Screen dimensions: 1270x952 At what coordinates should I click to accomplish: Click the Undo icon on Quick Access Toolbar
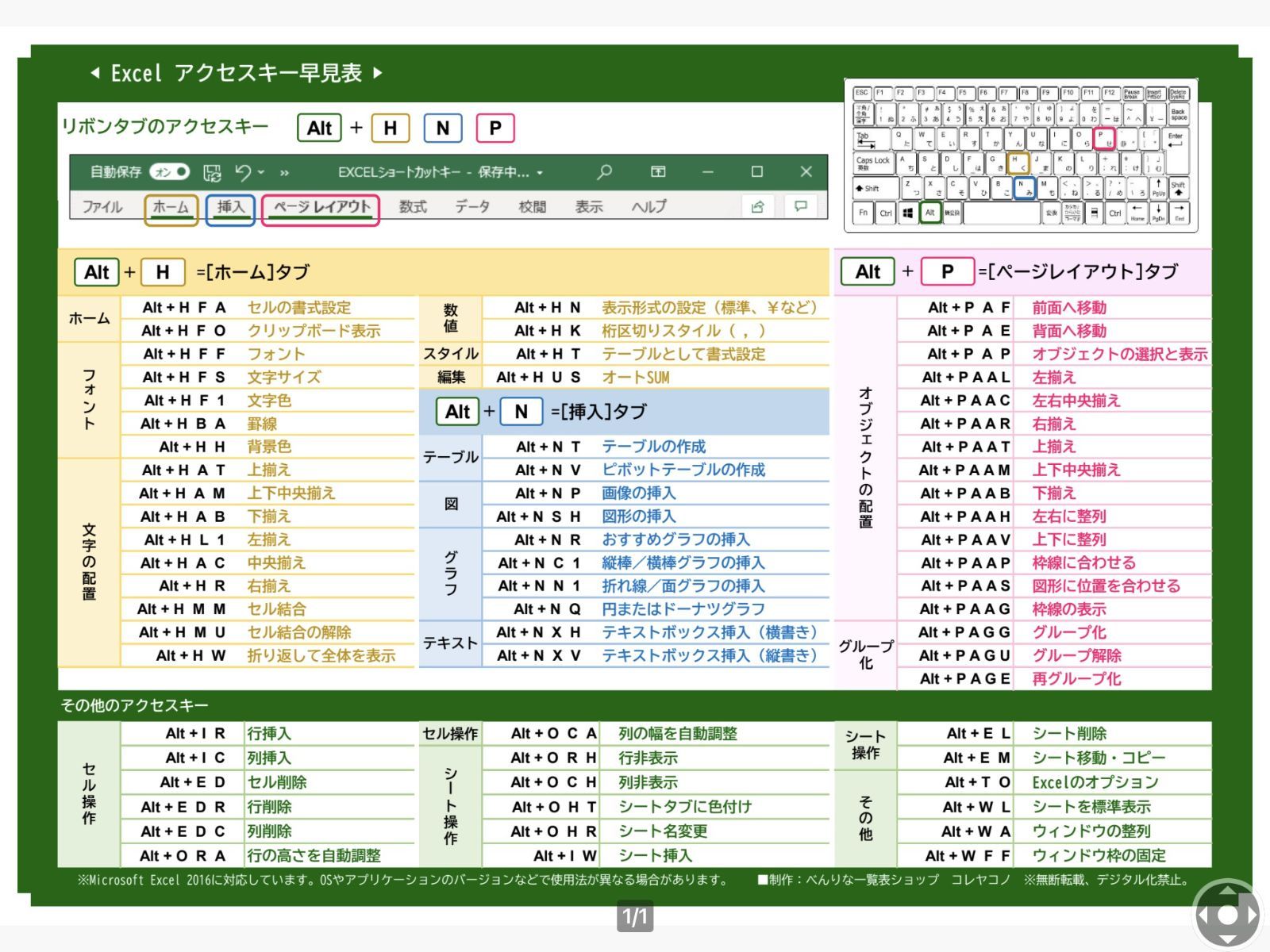coord(245,172)
